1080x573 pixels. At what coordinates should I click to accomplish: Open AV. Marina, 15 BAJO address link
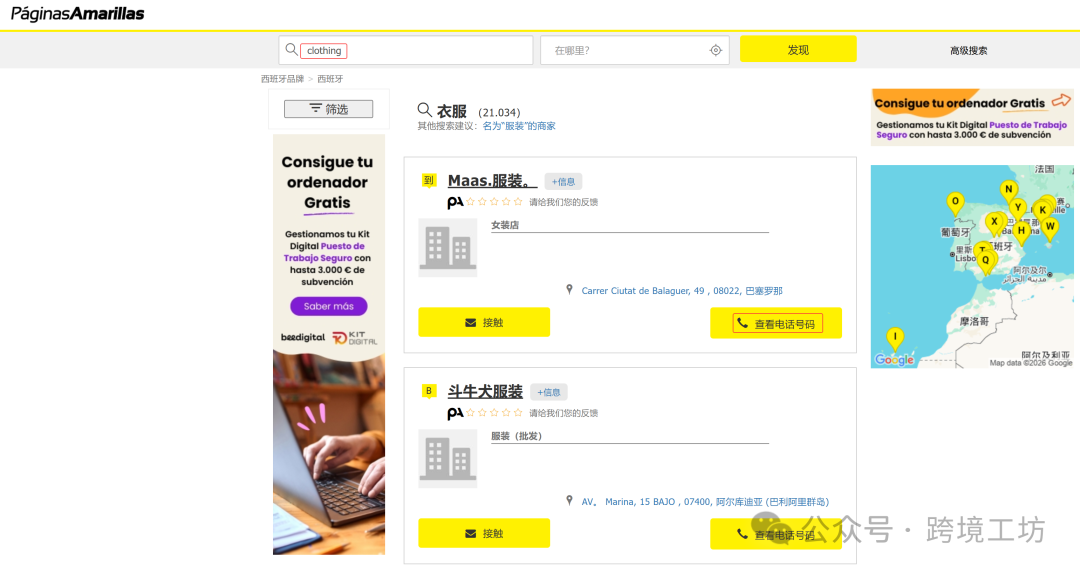(705, 502)
